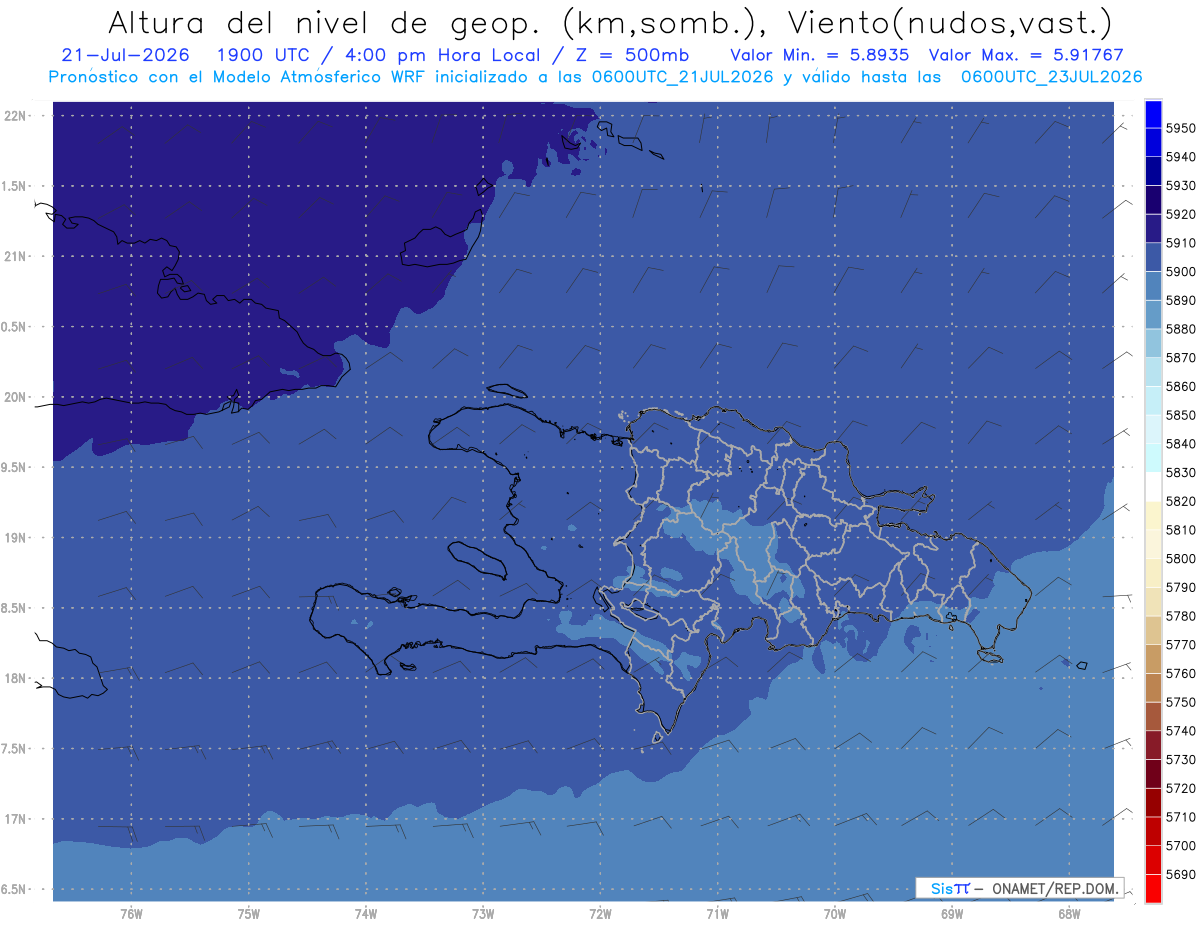1200x927 pixels.
Task: Click the '5890' color bar value
Action: click(x=1180, y=301)
